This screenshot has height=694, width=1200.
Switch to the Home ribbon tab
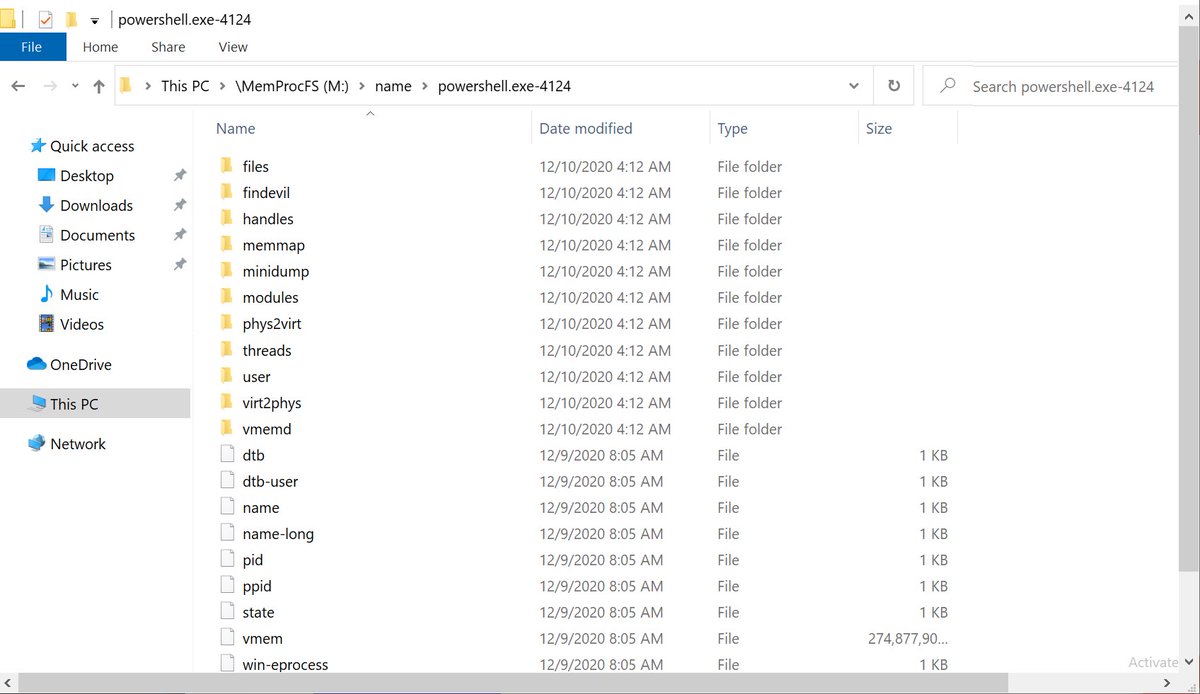tap(100, 47)
